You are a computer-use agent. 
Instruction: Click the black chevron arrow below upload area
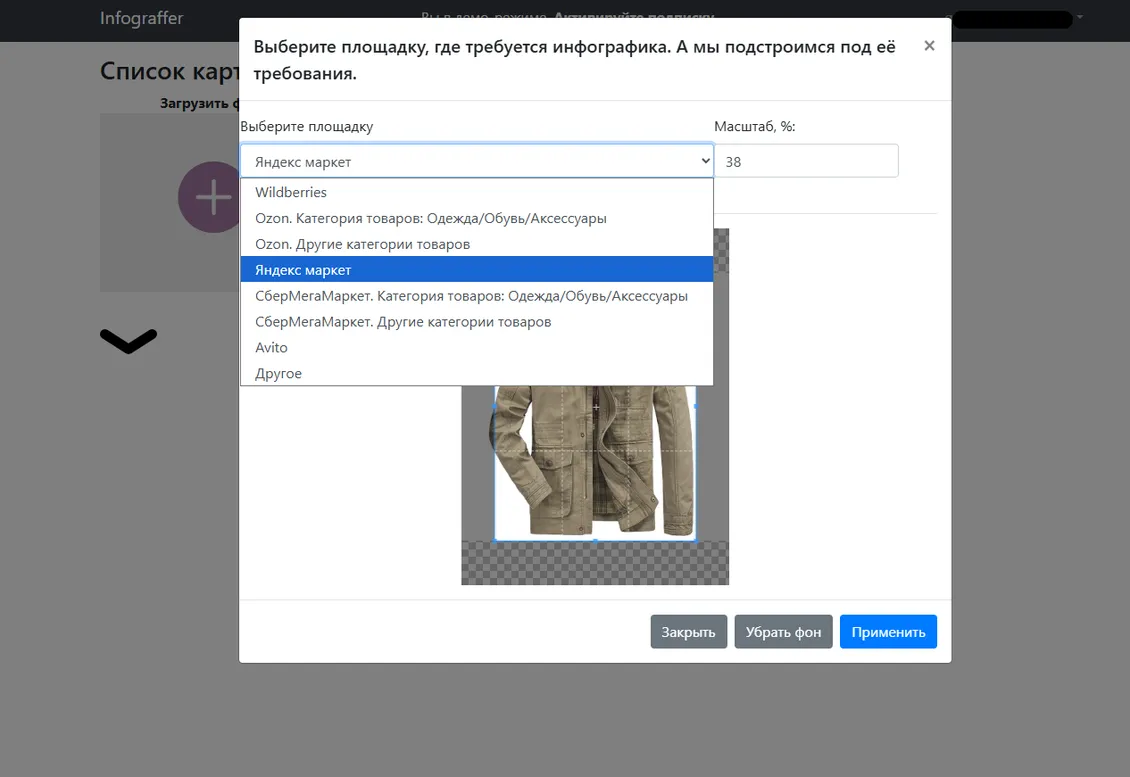128,341
